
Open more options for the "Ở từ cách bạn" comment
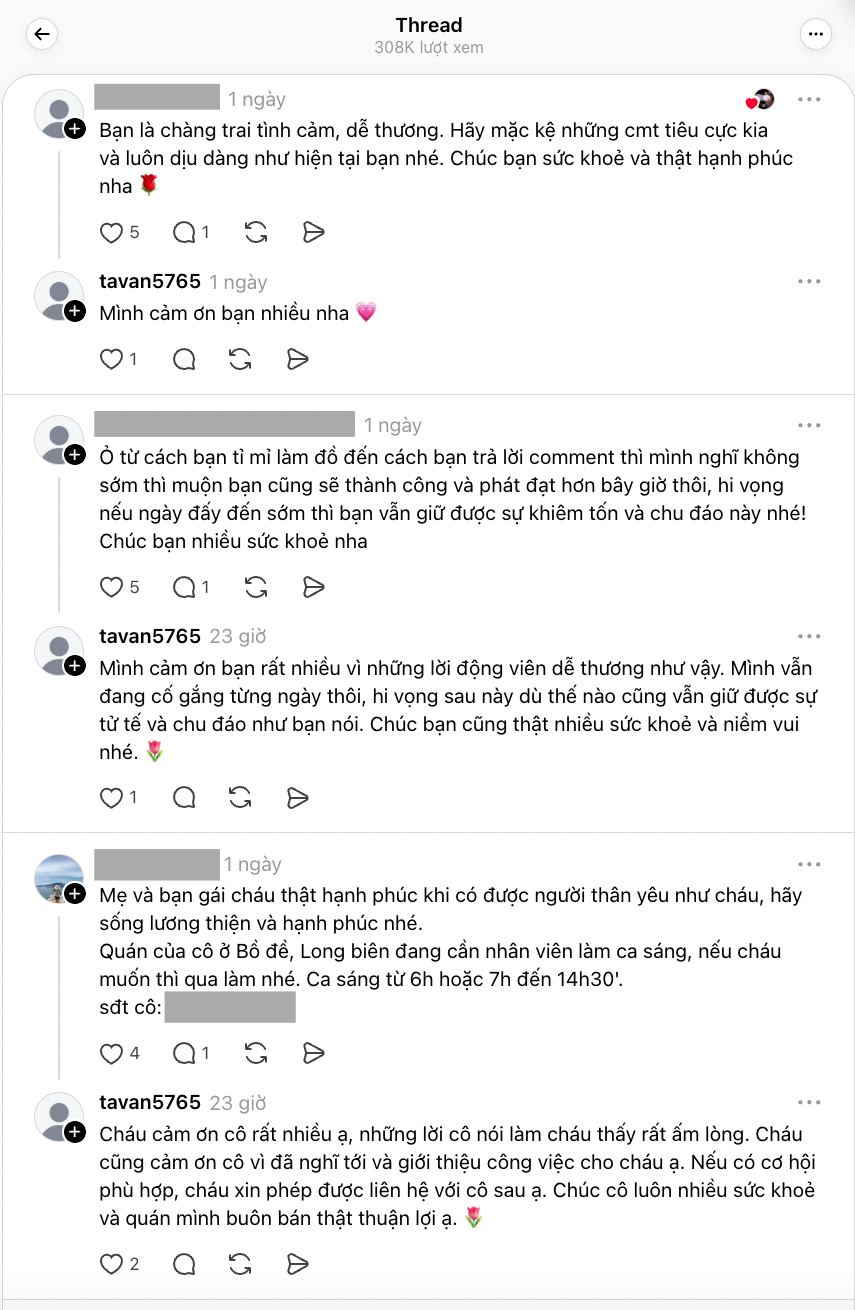click(809, 426)
